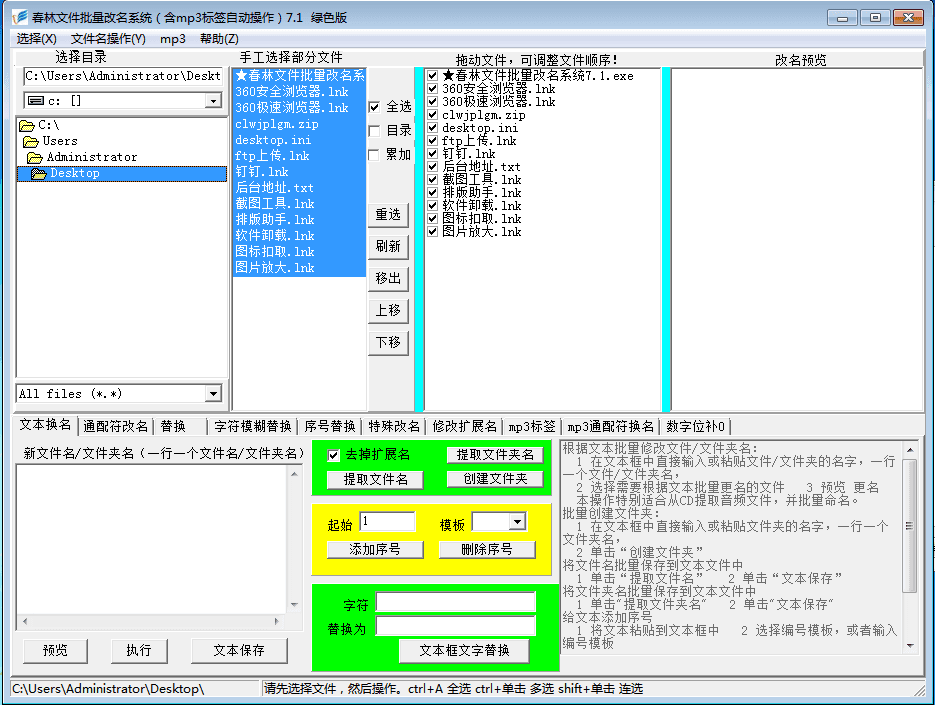The width and height of the screenshot is (935, 705).
Task: Click down arrow of help text scrollbar
Action: pos(909,645)
